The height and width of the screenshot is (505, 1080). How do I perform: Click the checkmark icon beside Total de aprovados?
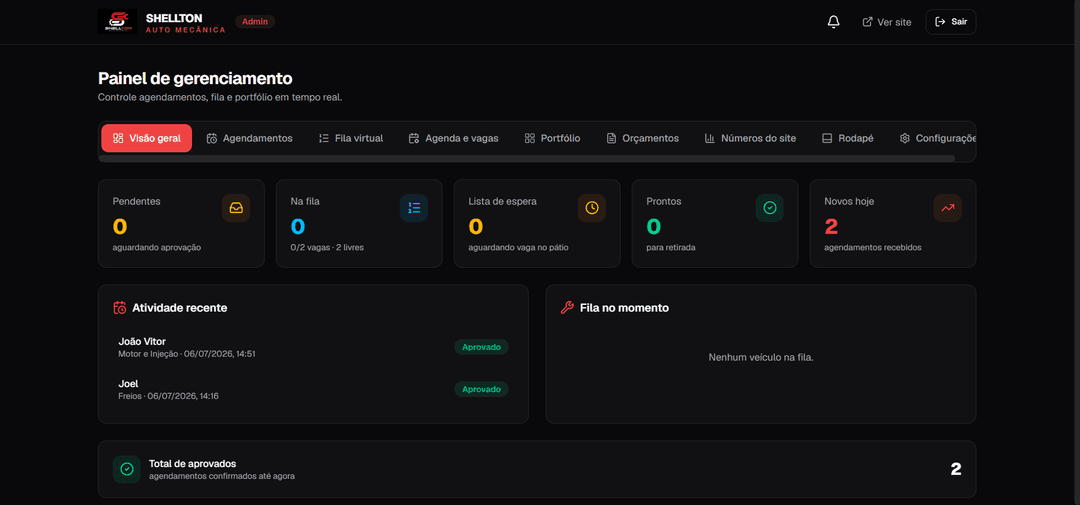click(127, 469)
